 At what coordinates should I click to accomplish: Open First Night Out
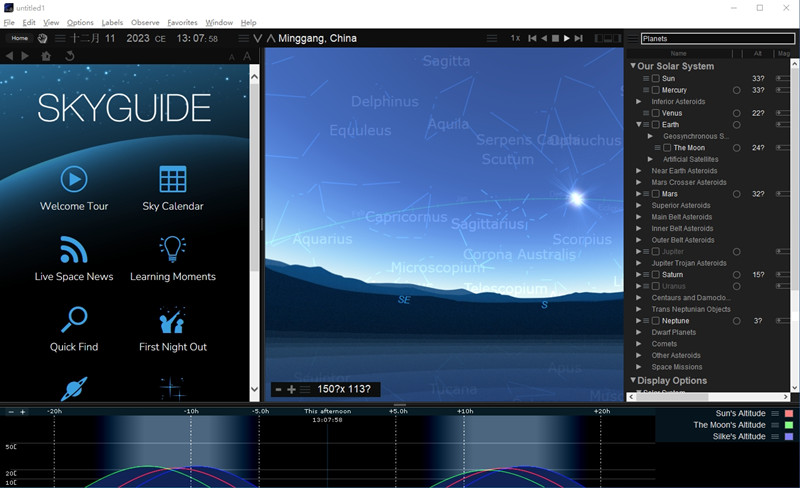click(173, 329)
